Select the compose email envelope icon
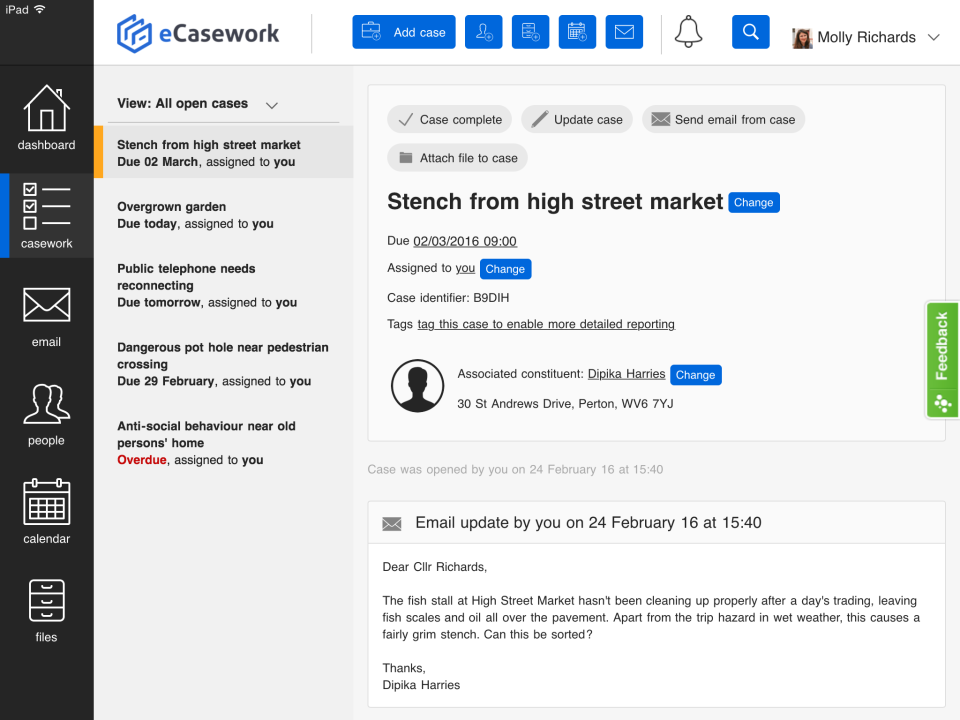960x720 pixels. tap(624, 31)
